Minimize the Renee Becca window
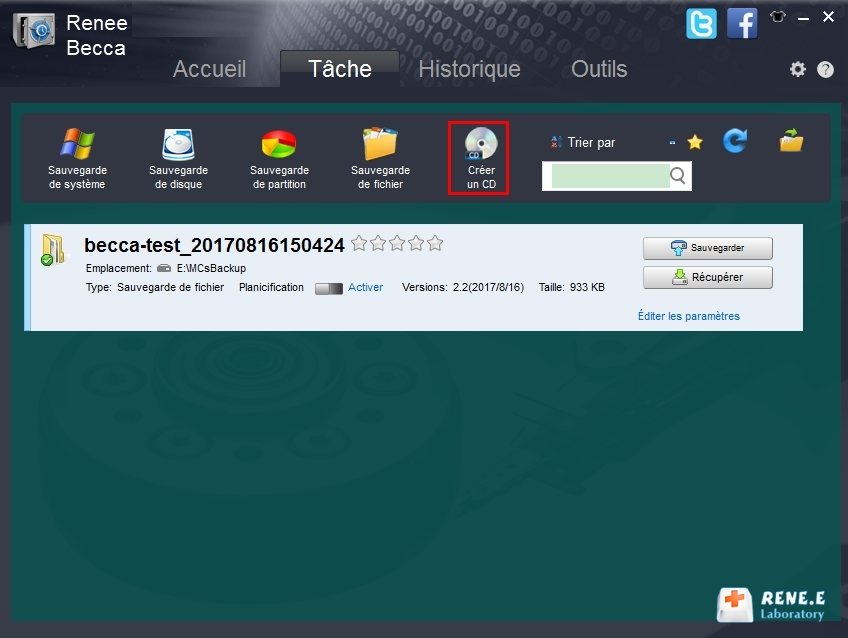Viewport: 848px width, 638px height. pos(804,18)
